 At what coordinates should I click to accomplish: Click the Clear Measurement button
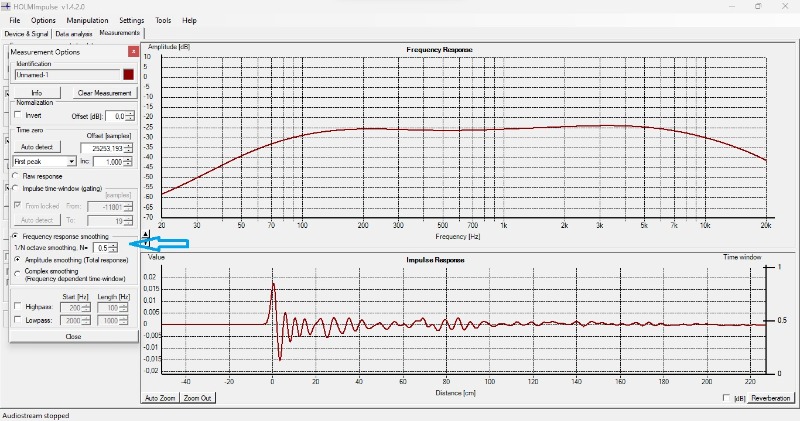105,93
